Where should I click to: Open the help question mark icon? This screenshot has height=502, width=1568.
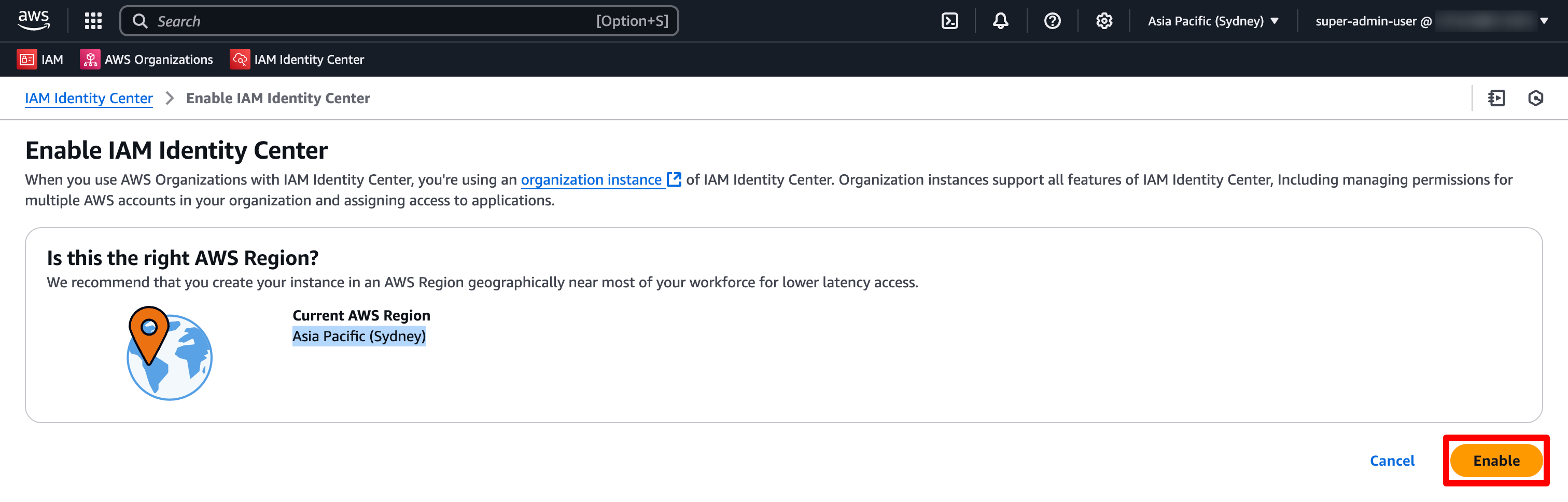1053,20
